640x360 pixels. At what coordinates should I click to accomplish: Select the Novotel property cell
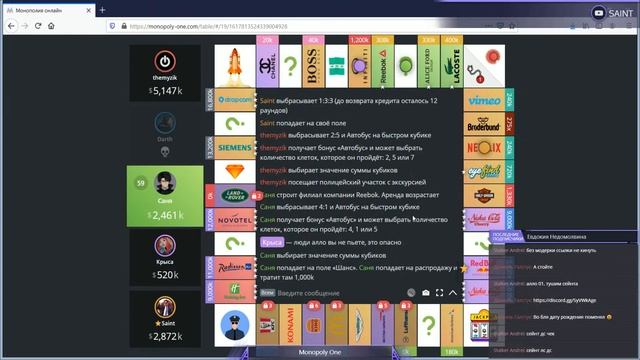pyautogui.click(x=235, y=220)
